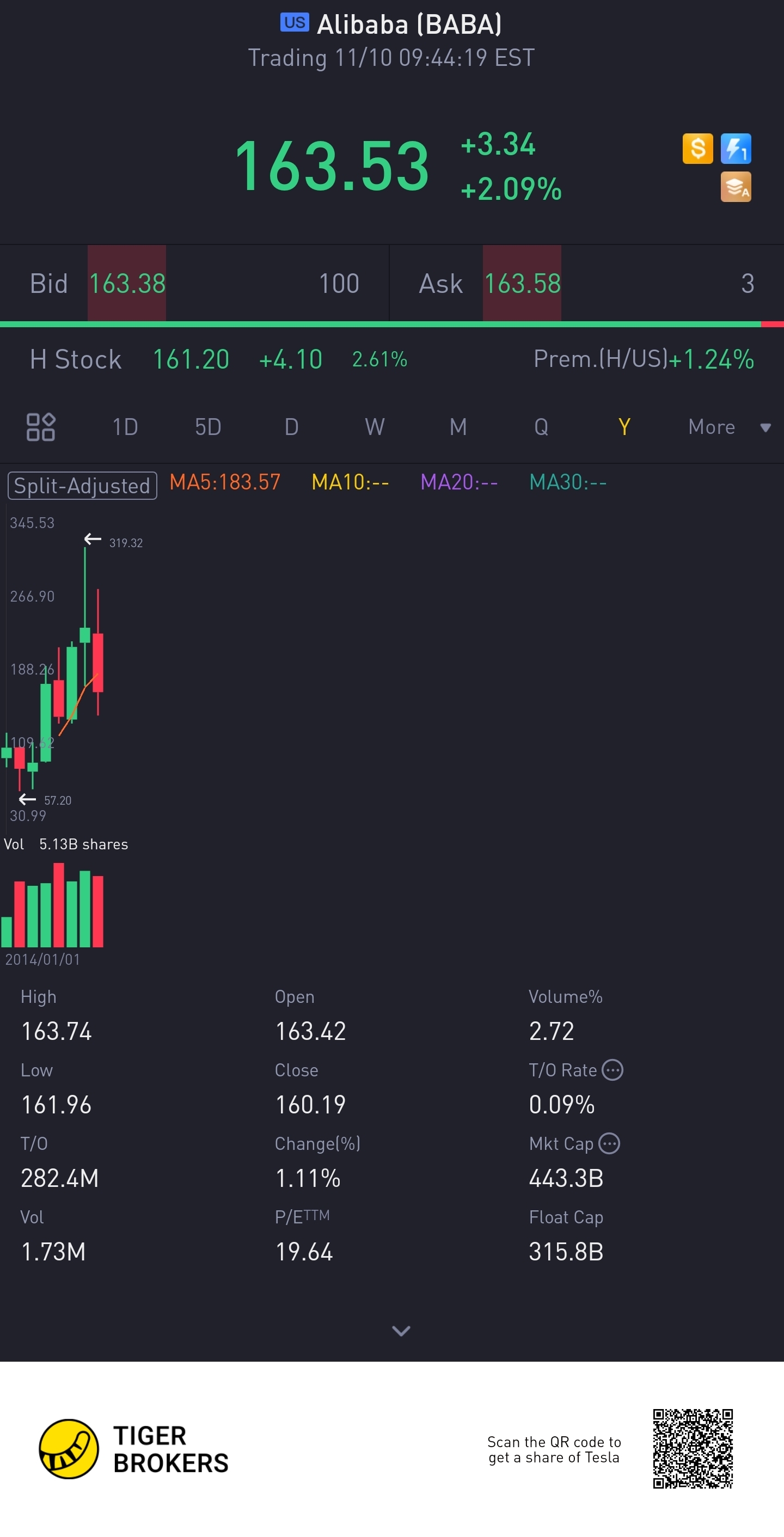
Task: Click the Mkt Cap info icon
Action: point(609,1143)
